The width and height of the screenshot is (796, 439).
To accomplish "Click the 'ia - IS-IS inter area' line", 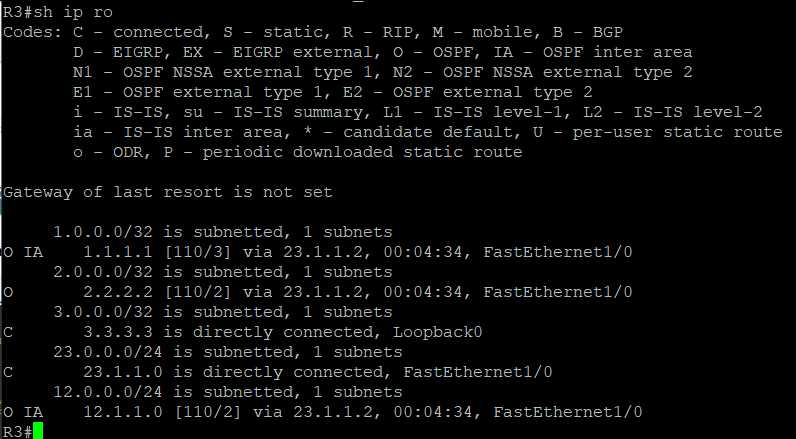I will [x=427, y=132].
